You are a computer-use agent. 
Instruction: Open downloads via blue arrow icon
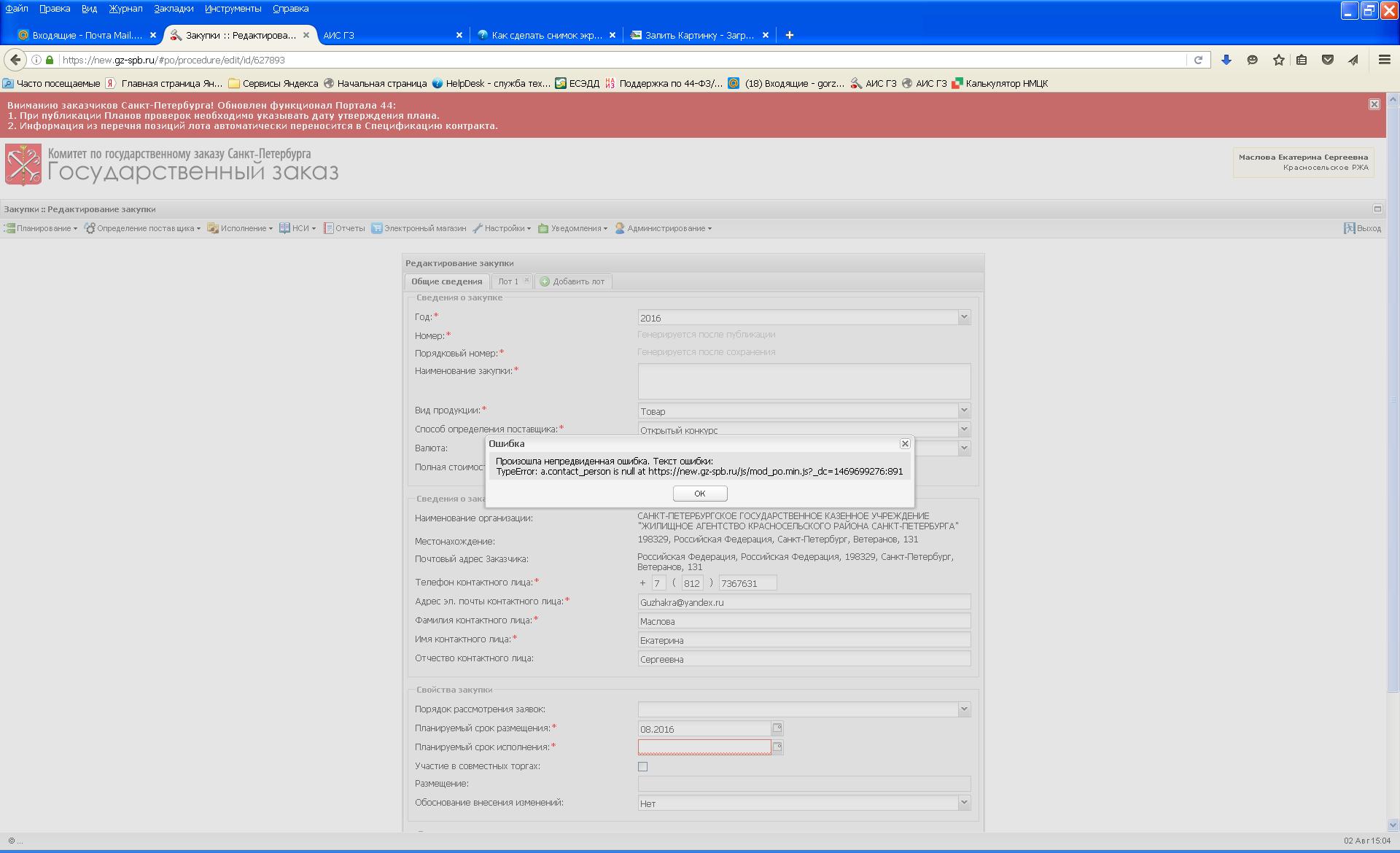coord(1226,60)
